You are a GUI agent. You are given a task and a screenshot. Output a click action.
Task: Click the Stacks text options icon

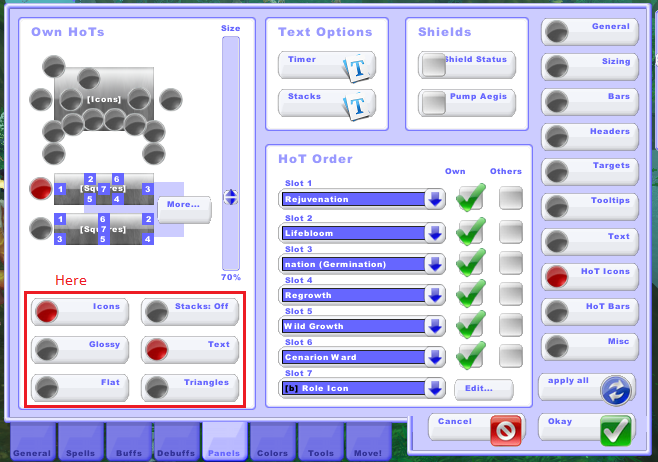pos(358,105)
